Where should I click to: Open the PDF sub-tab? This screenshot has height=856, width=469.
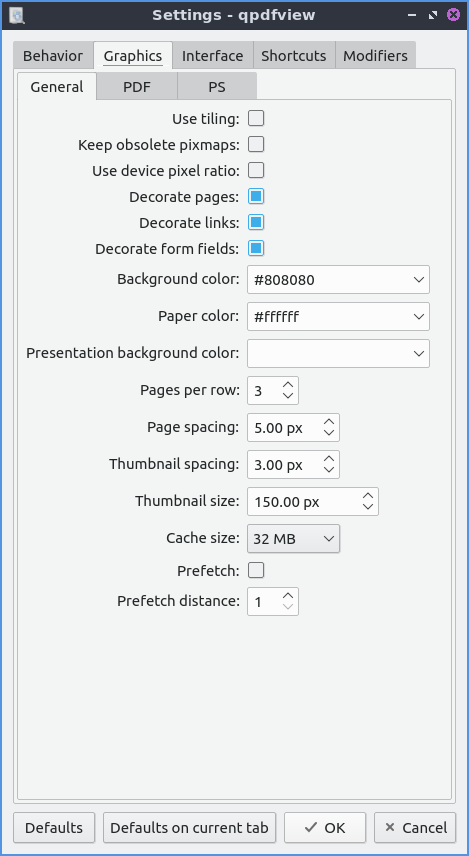click(137, 87)
